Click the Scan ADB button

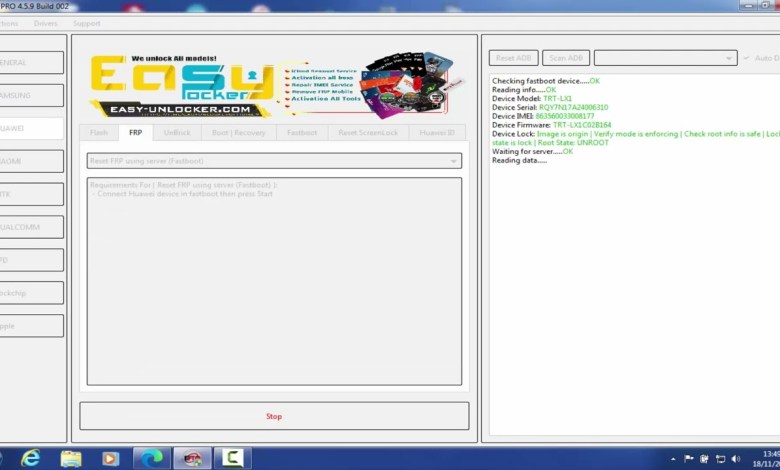pos(566,58)
